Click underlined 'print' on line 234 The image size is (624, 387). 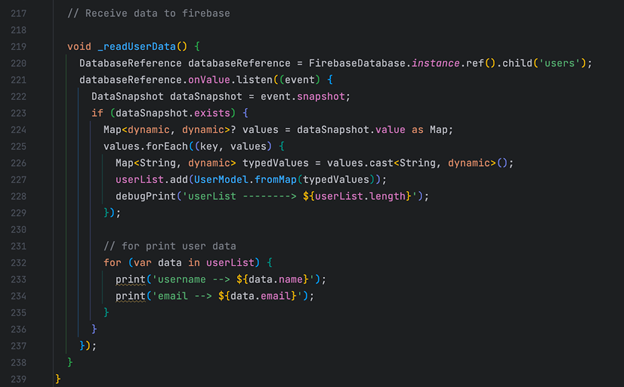[131, 296]
